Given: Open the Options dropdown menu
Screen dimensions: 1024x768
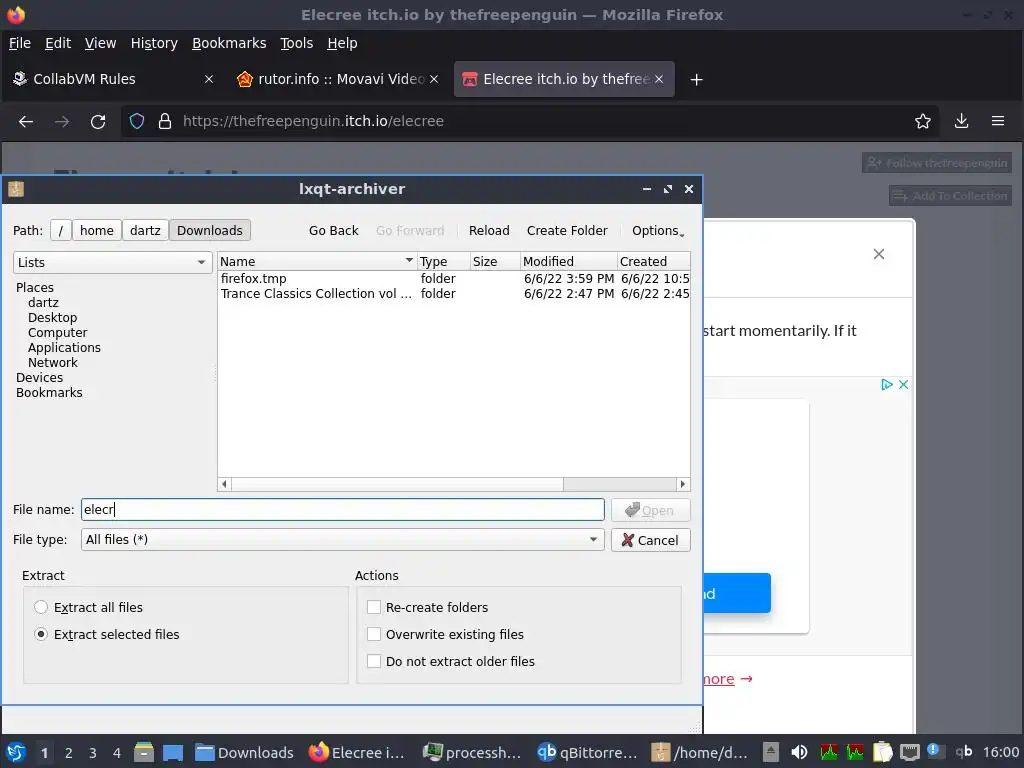Looking at the screenshot, I should tap(658, 231).
